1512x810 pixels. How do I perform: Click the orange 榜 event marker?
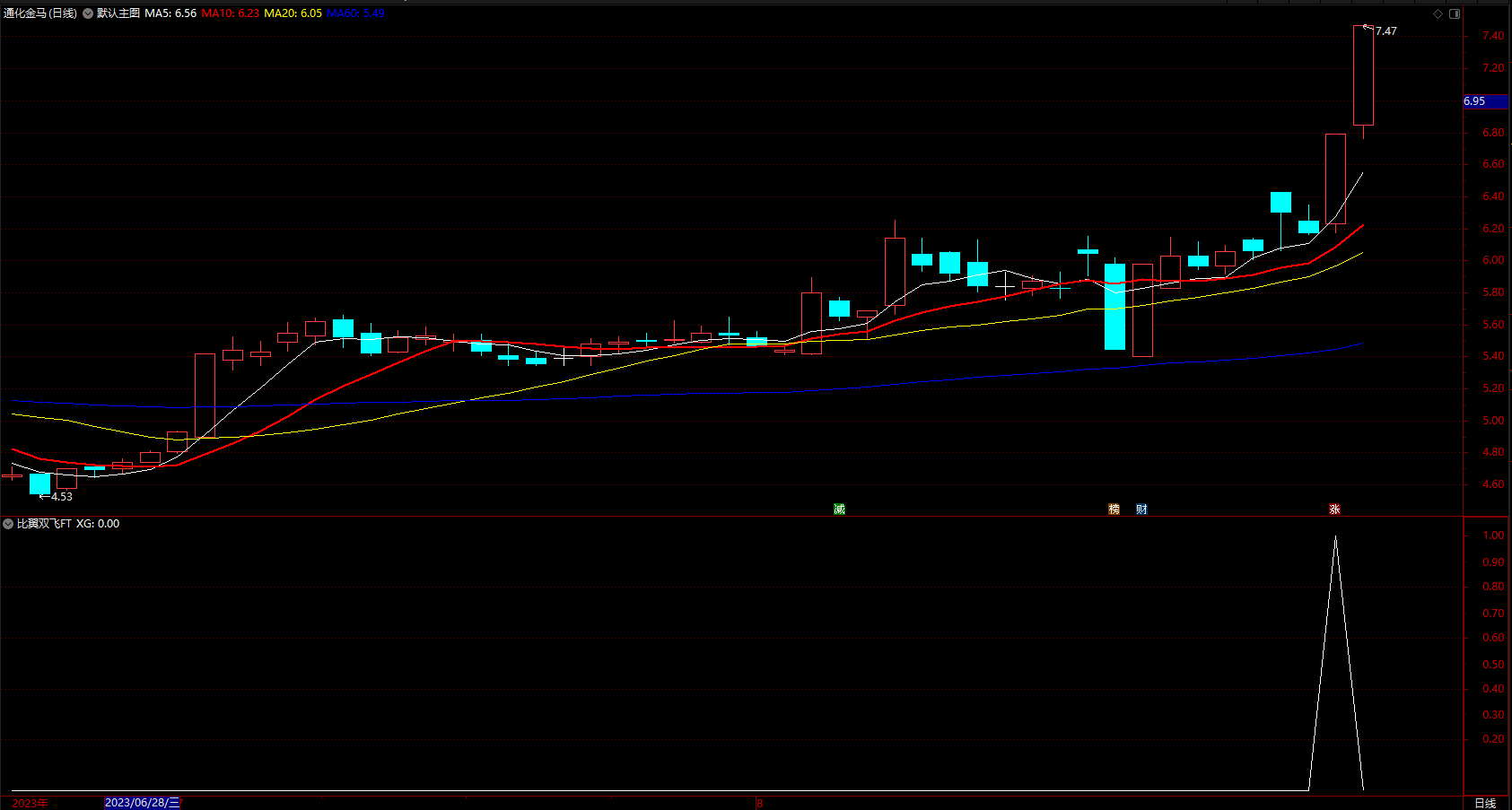1114,510
